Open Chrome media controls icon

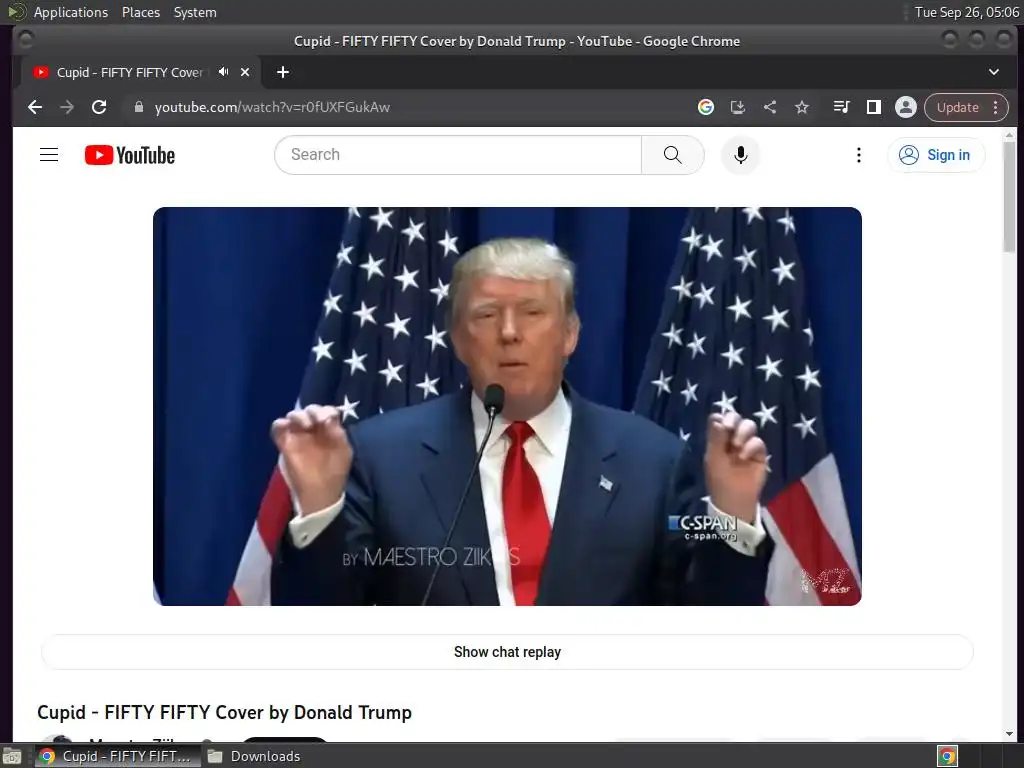[x=841, y=107]
